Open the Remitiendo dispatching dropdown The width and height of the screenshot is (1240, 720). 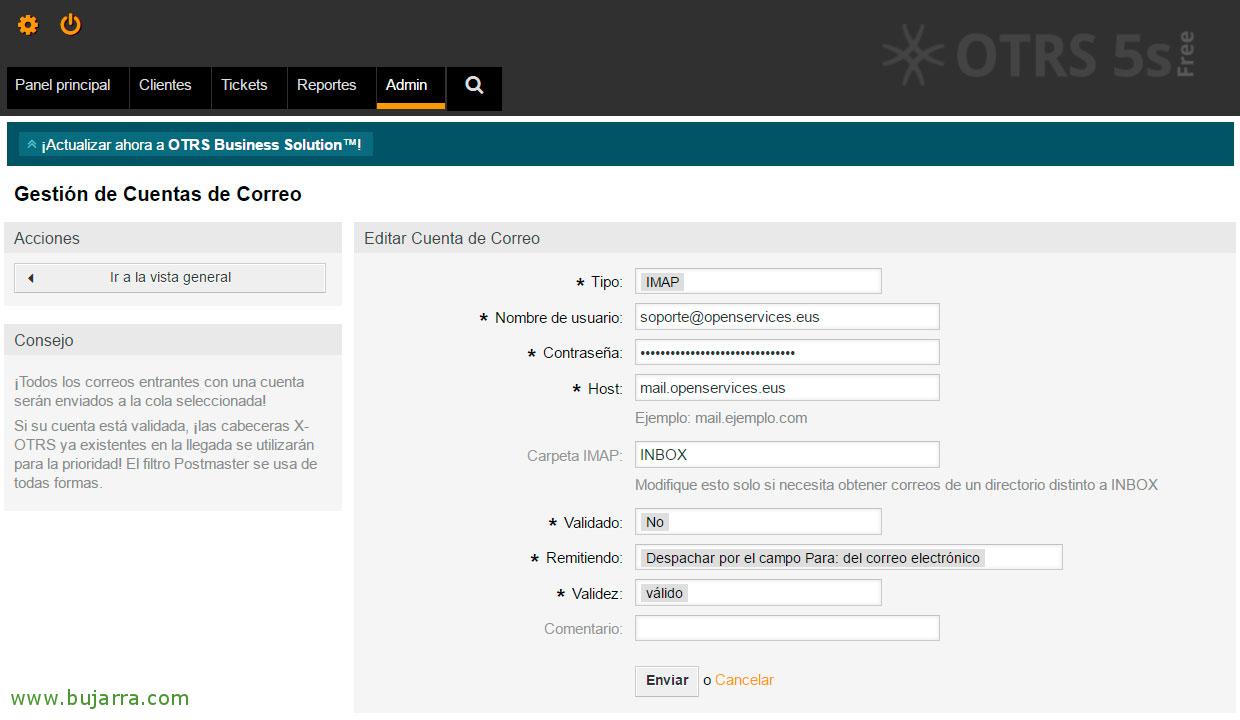(848, 558)
